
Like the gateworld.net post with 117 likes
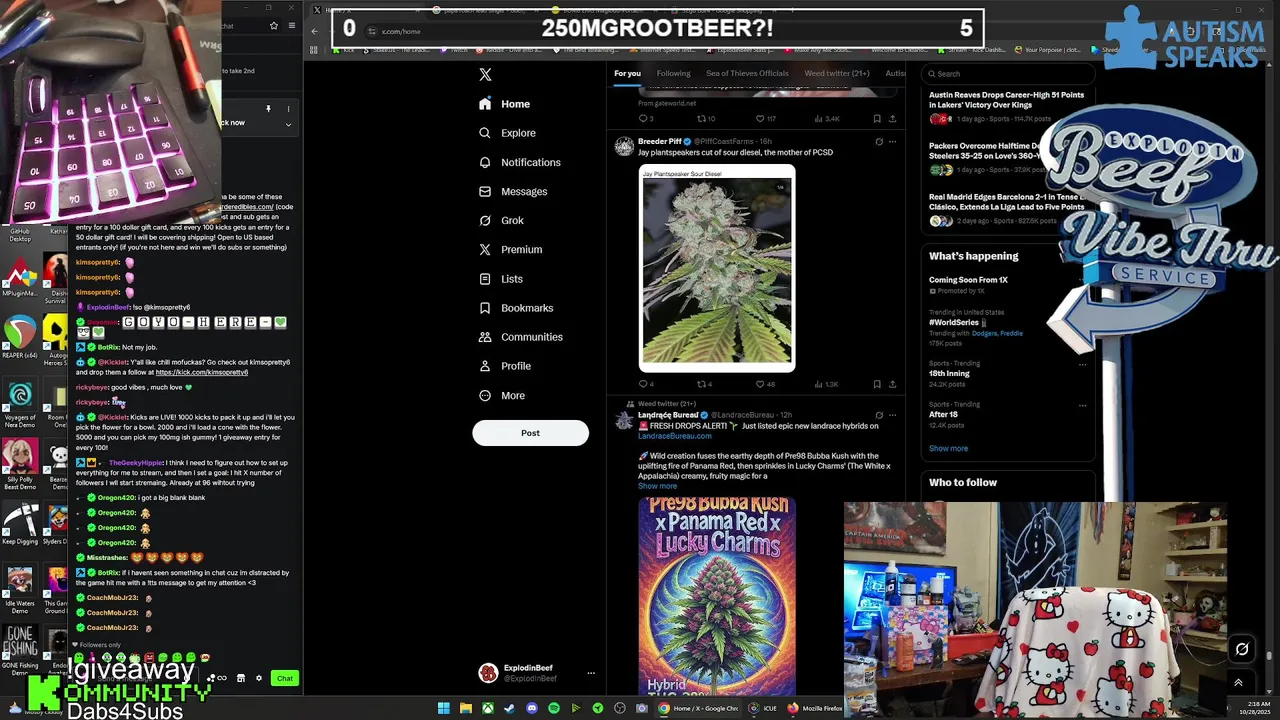pyautogui.click(x=764, y=119)
